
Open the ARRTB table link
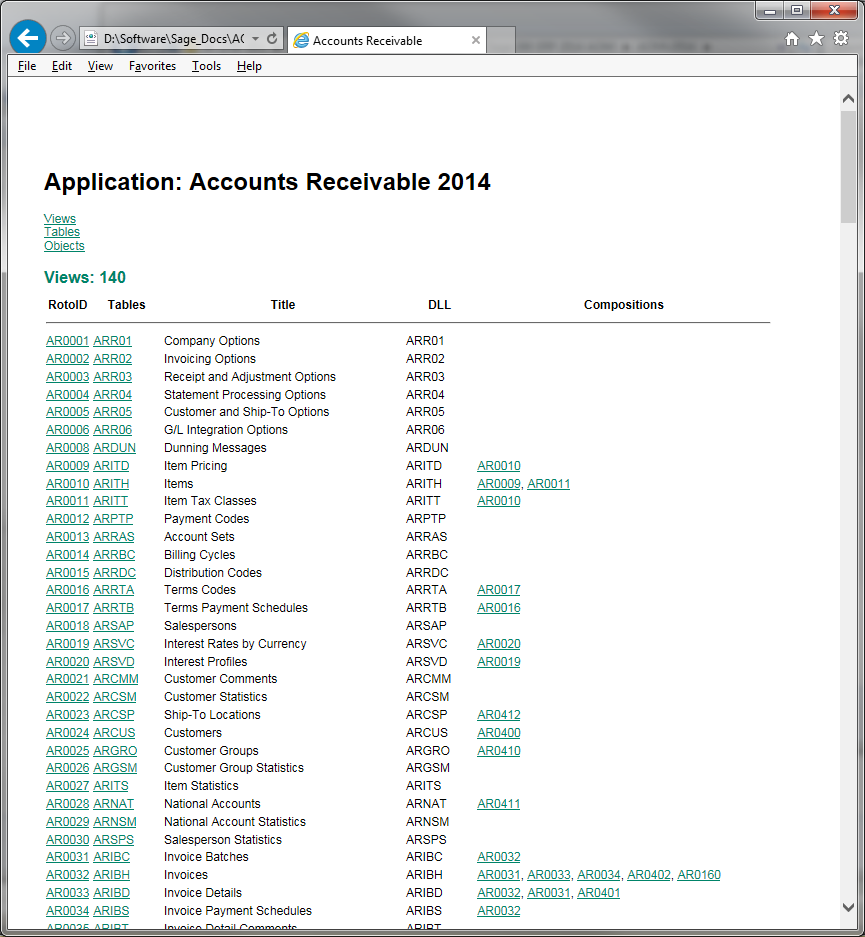click(x=114, y=608)
